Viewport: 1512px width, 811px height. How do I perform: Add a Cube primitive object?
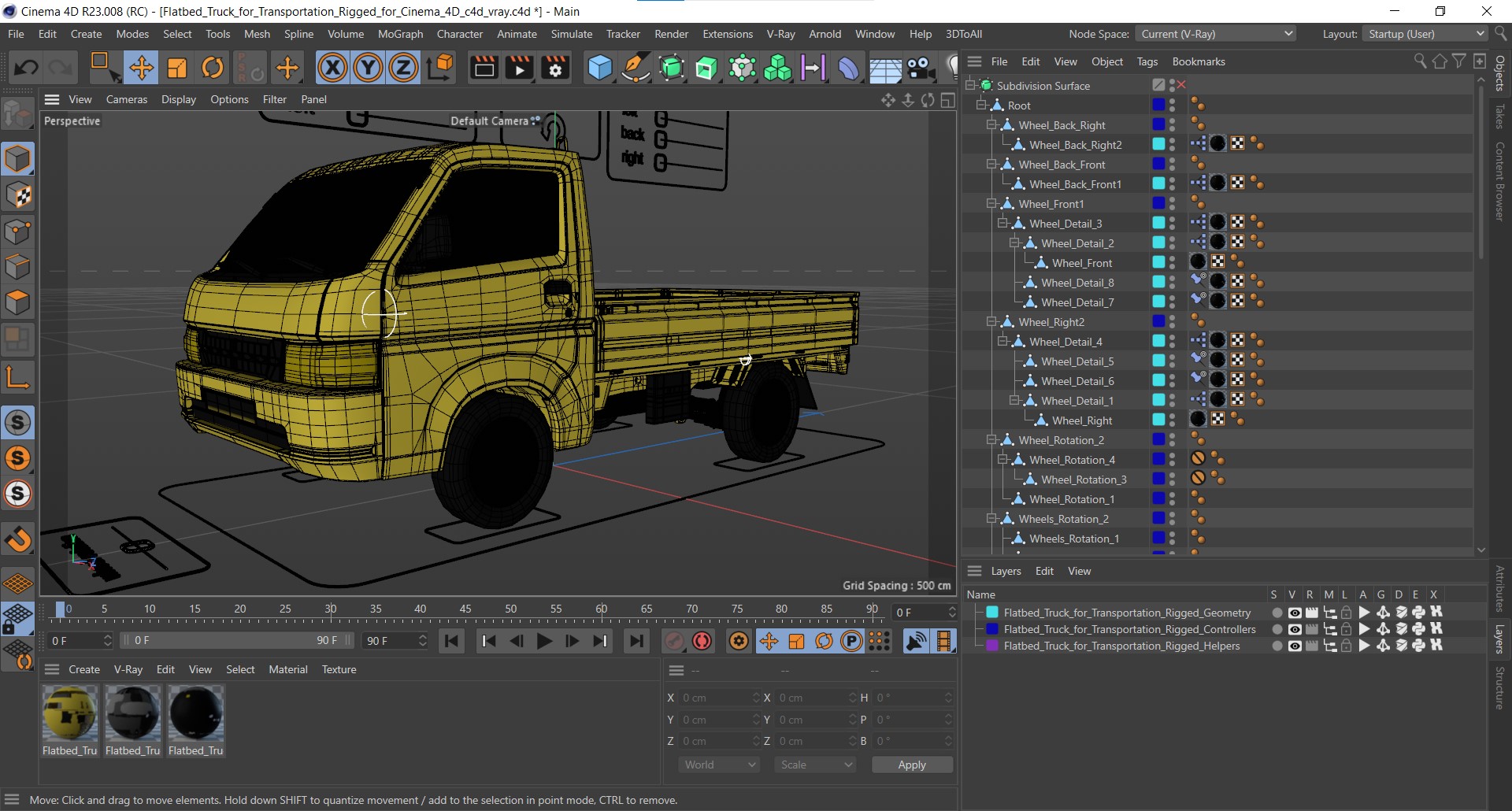click(x=600, y=68)
